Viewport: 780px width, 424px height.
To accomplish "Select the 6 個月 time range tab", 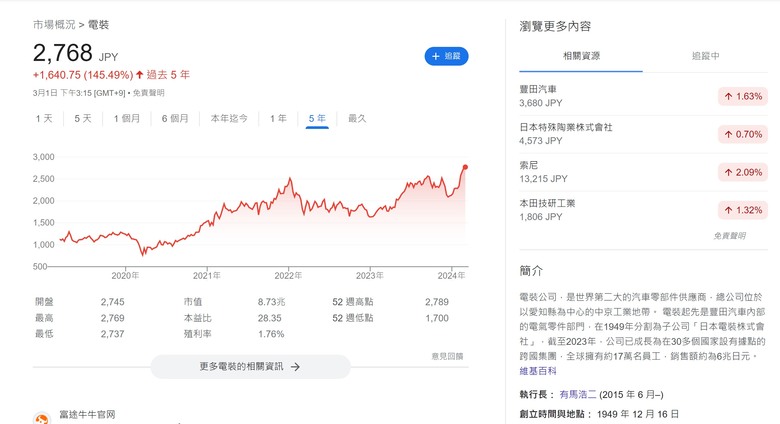I will [x=175, y=118].
